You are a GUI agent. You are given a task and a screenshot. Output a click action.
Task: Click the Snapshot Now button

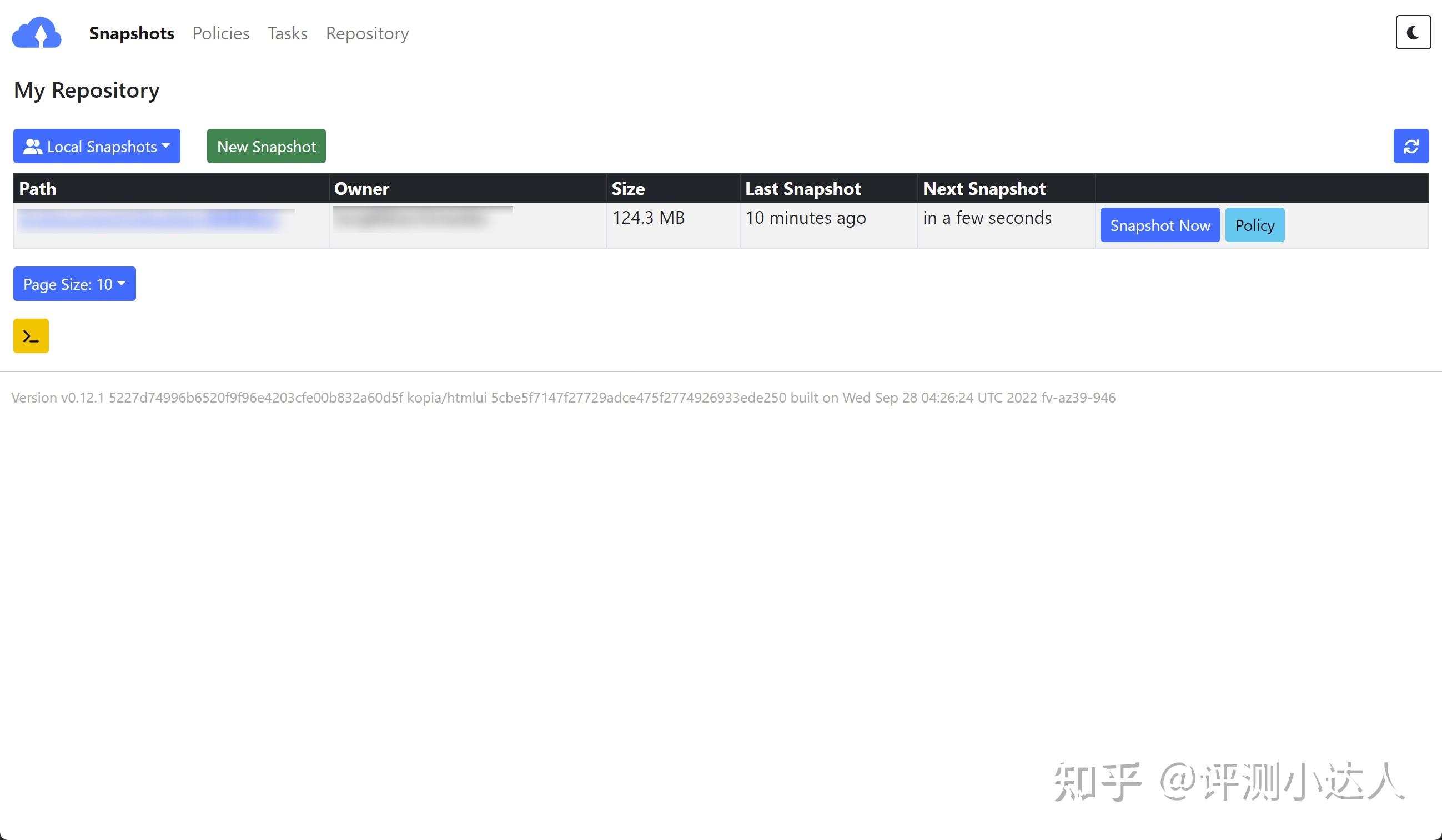click(1159, 225)
